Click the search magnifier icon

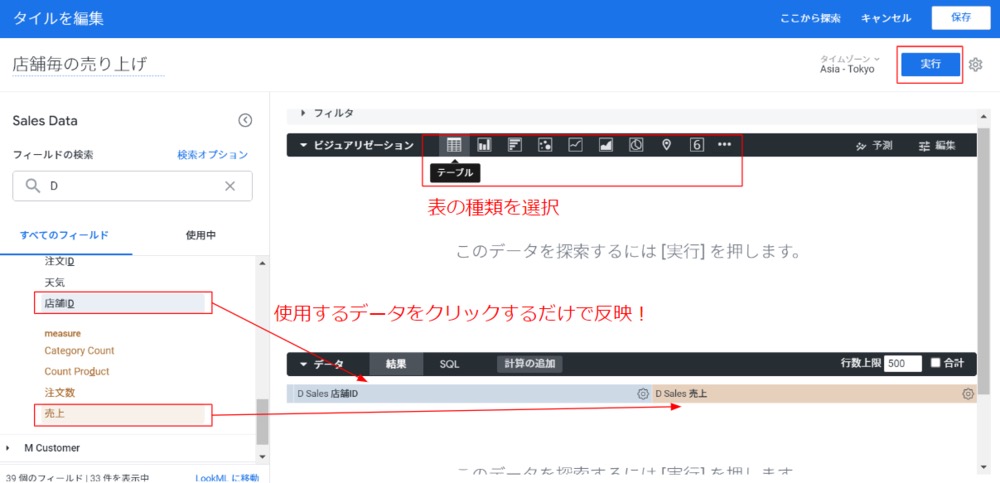(x=33, y=186)
